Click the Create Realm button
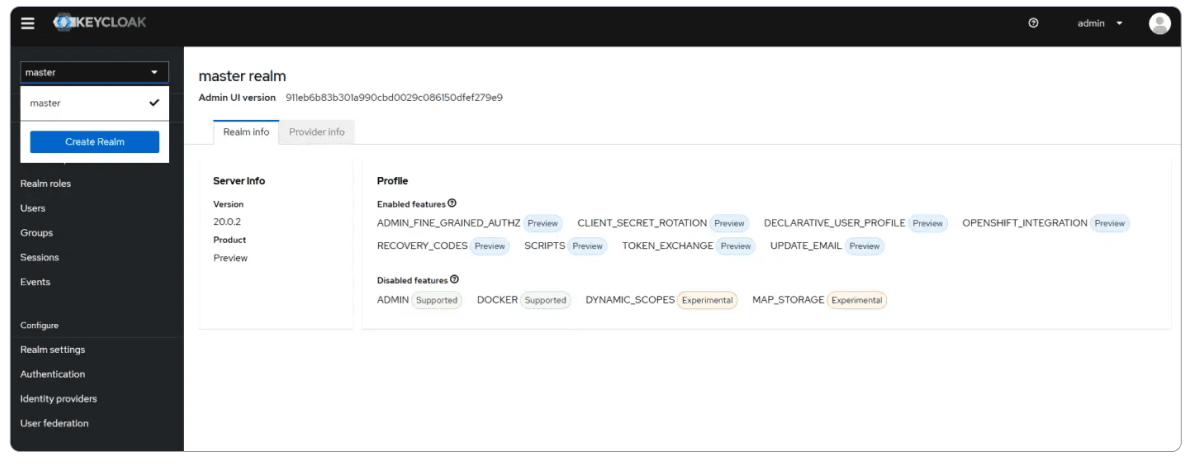 94,142
